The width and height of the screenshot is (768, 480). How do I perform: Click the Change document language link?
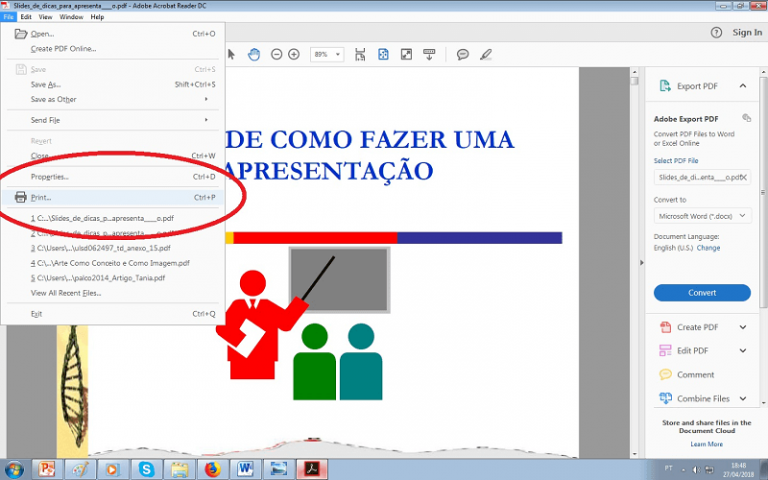pyautogui.click(x=708, y=247)
